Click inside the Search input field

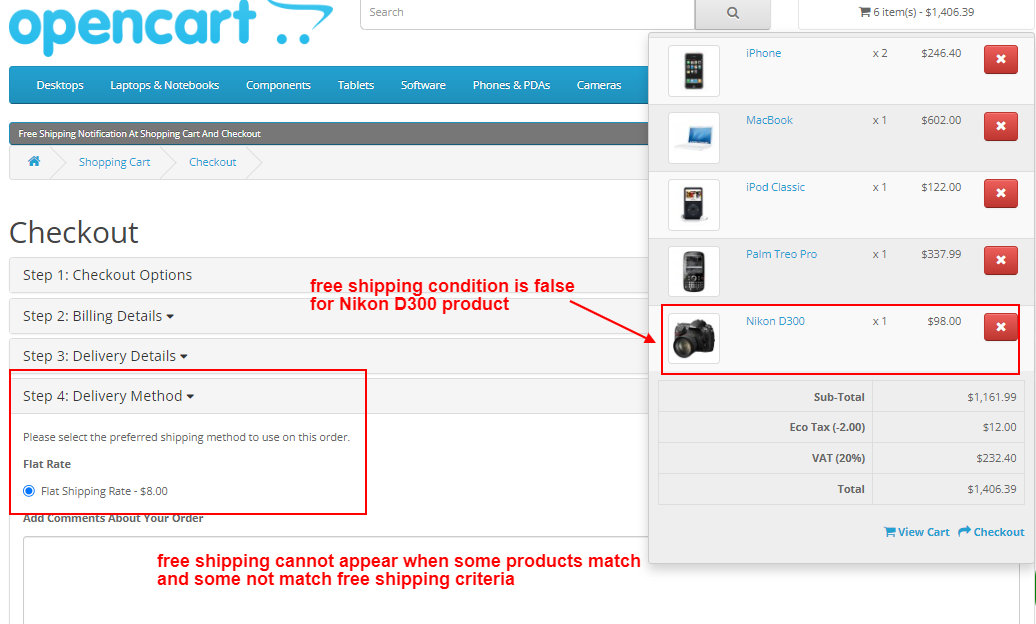pyautogui.click(x=520, y=14)
